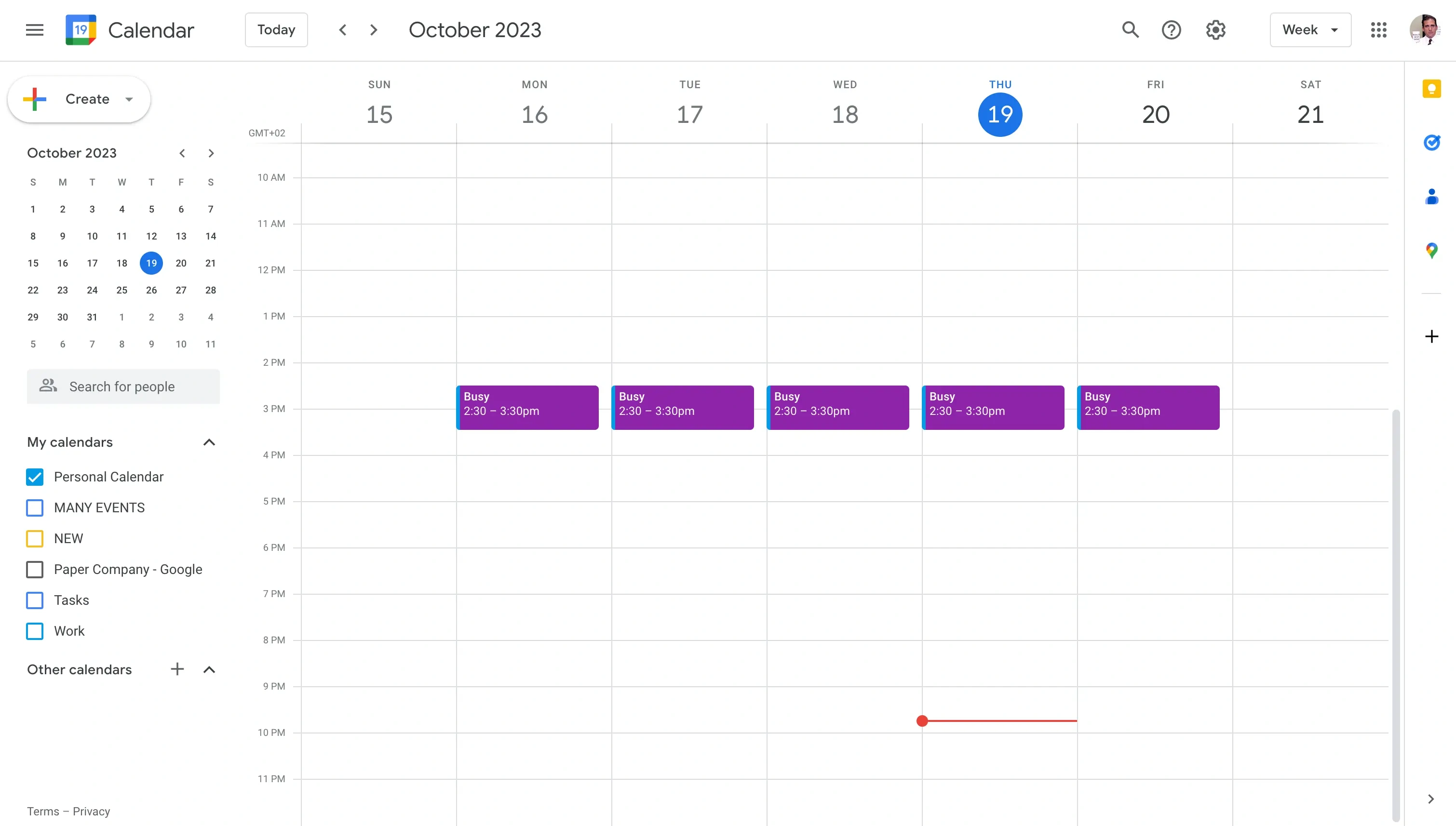Click Today button to go to current date
This screenshot has height=826, width=1456.
[276, 29]
